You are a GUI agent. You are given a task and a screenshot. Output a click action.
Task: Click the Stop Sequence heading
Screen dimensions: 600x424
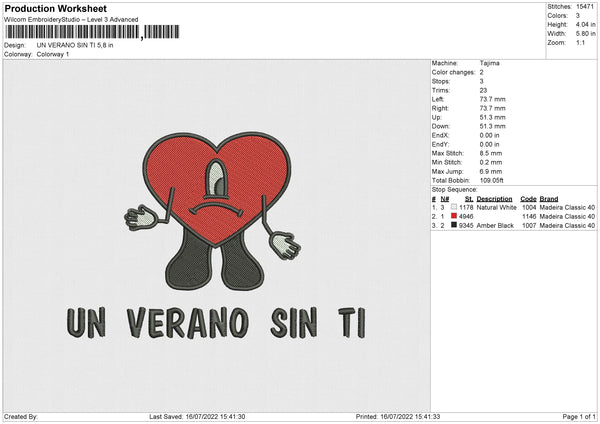455,190
